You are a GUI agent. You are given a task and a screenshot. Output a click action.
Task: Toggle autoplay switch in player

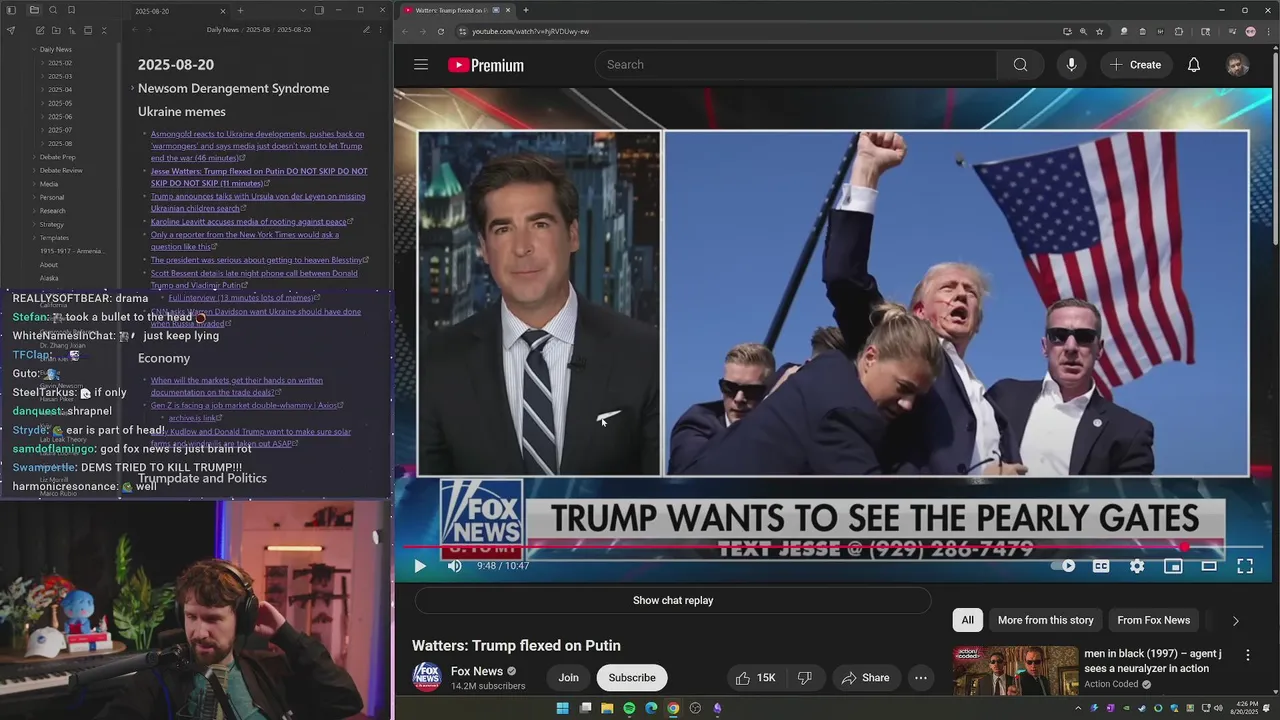coord(1063,566)
